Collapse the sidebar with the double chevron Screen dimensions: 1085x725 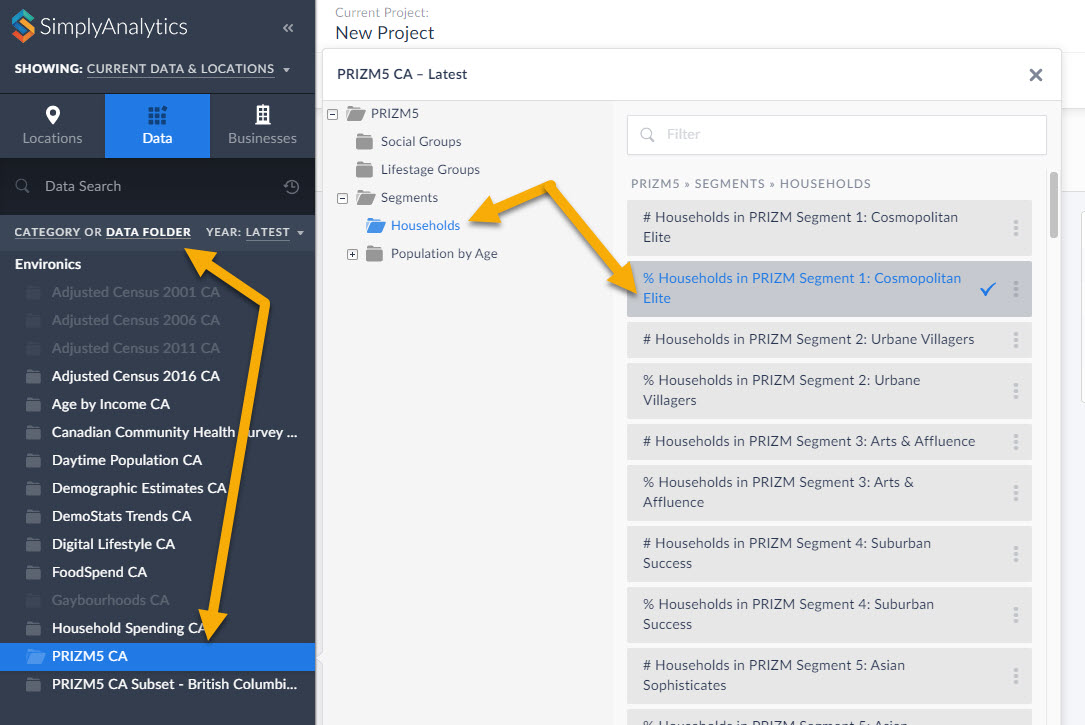tap(288, 28)
